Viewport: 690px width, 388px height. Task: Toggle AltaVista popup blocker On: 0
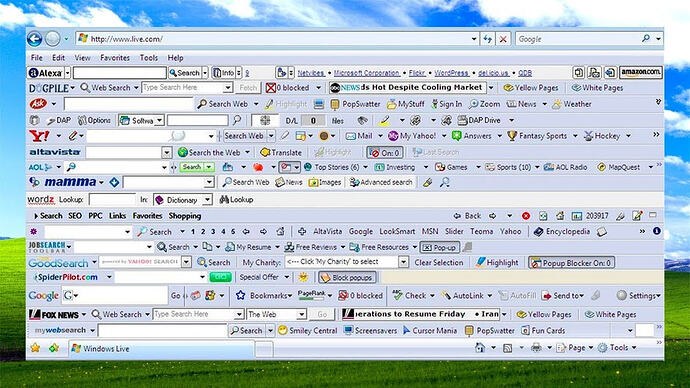385,153
